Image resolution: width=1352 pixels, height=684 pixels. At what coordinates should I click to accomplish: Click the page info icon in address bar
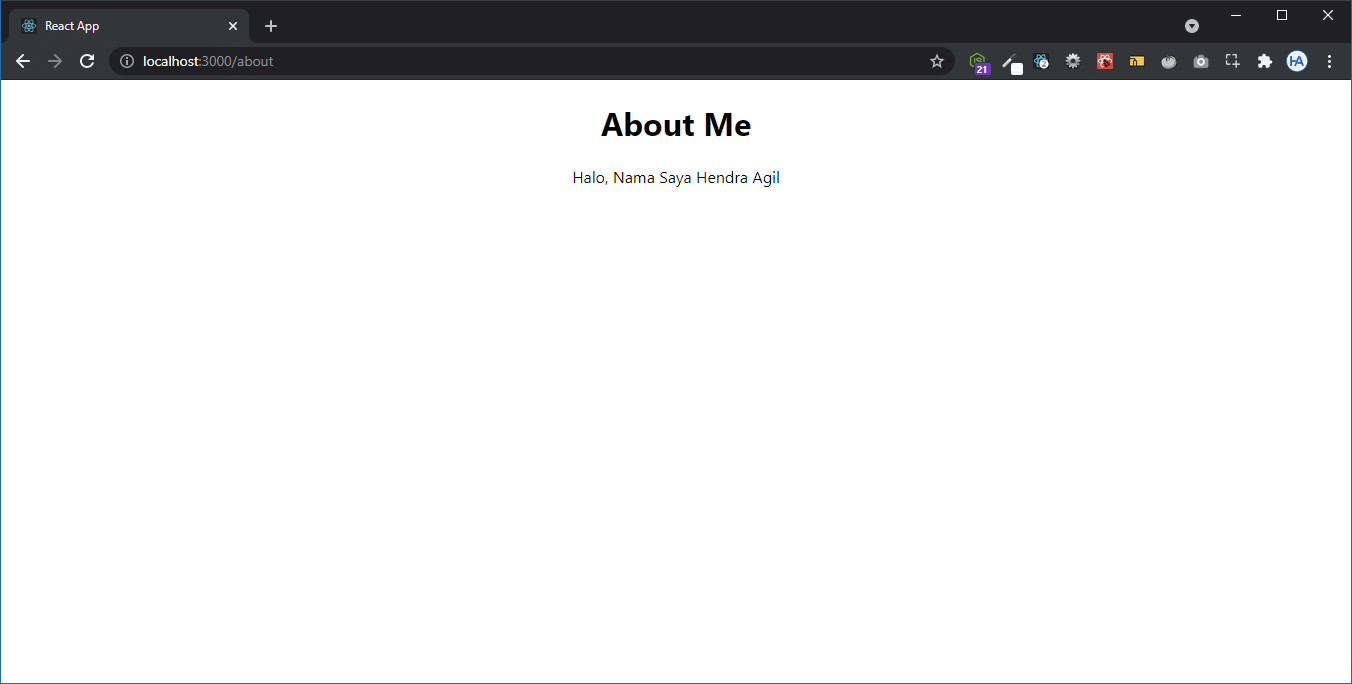[x=126, y=61]
